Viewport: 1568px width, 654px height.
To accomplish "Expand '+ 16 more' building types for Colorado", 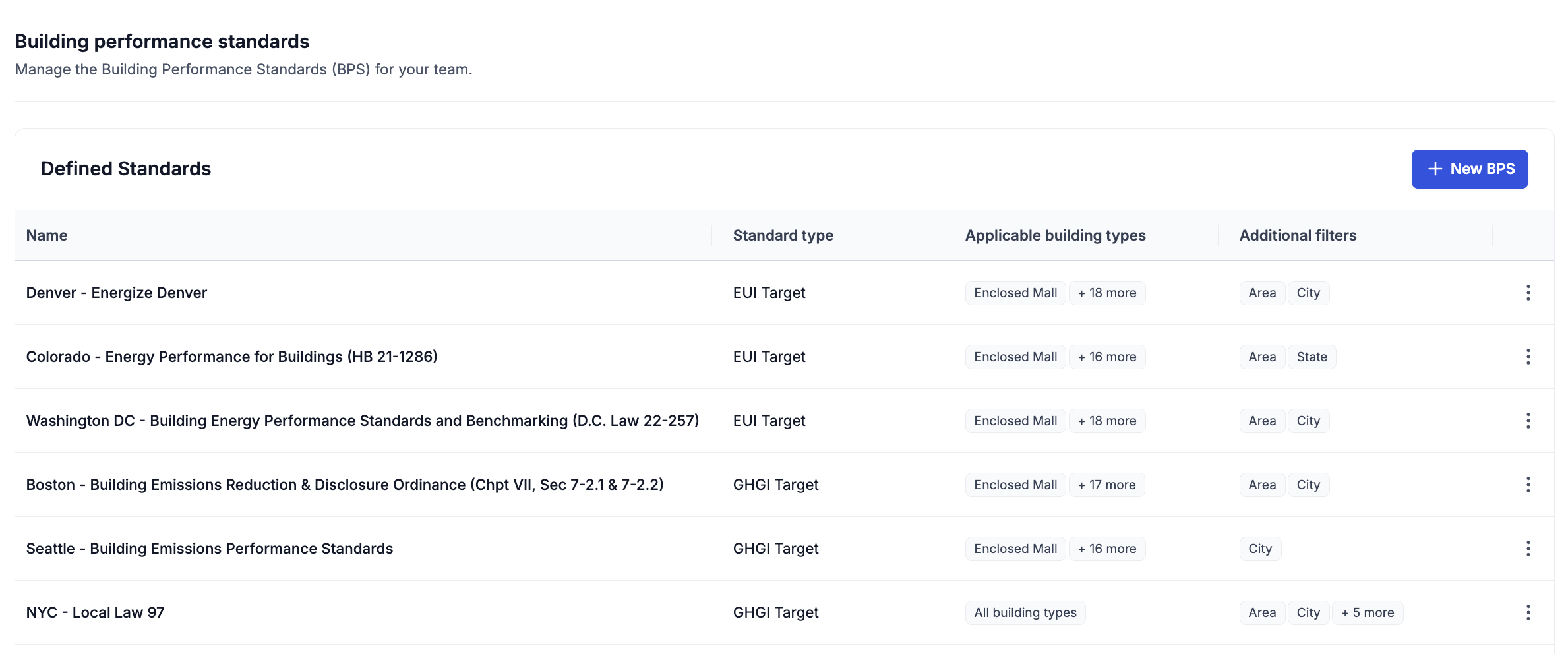I will (x=1106, y=357).
